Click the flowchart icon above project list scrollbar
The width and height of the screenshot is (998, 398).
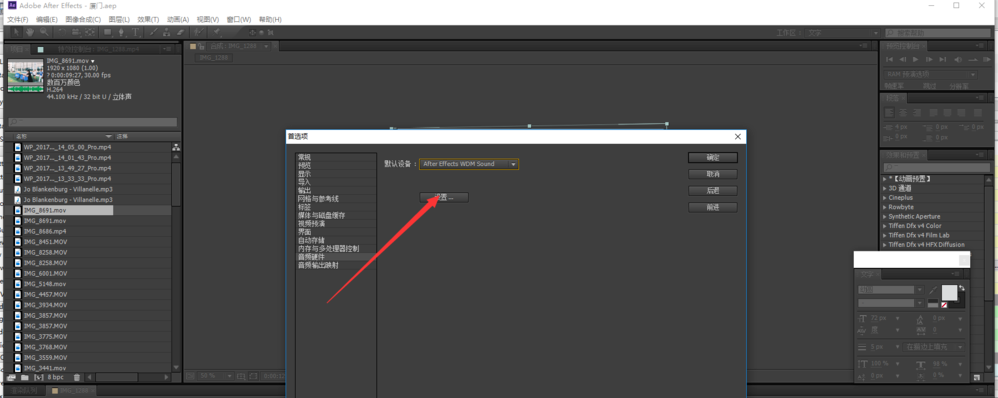pos(176,148)
